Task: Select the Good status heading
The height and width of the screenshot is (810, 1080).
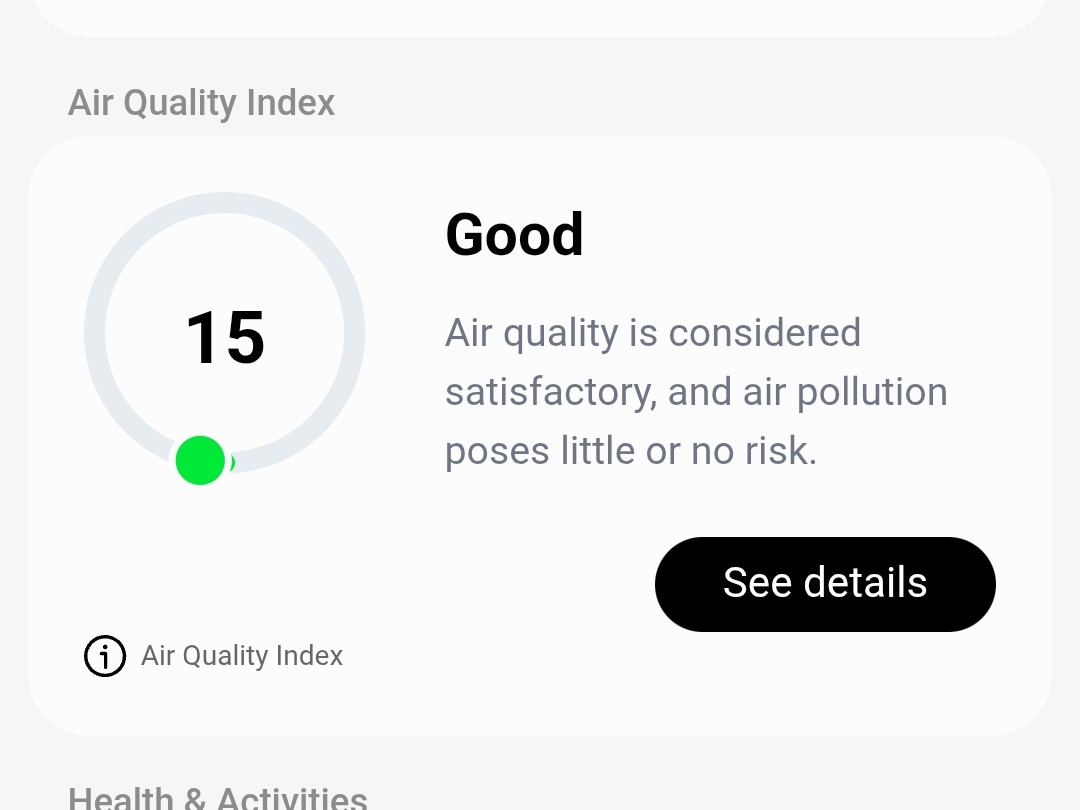Action: (x=515, y=235)
